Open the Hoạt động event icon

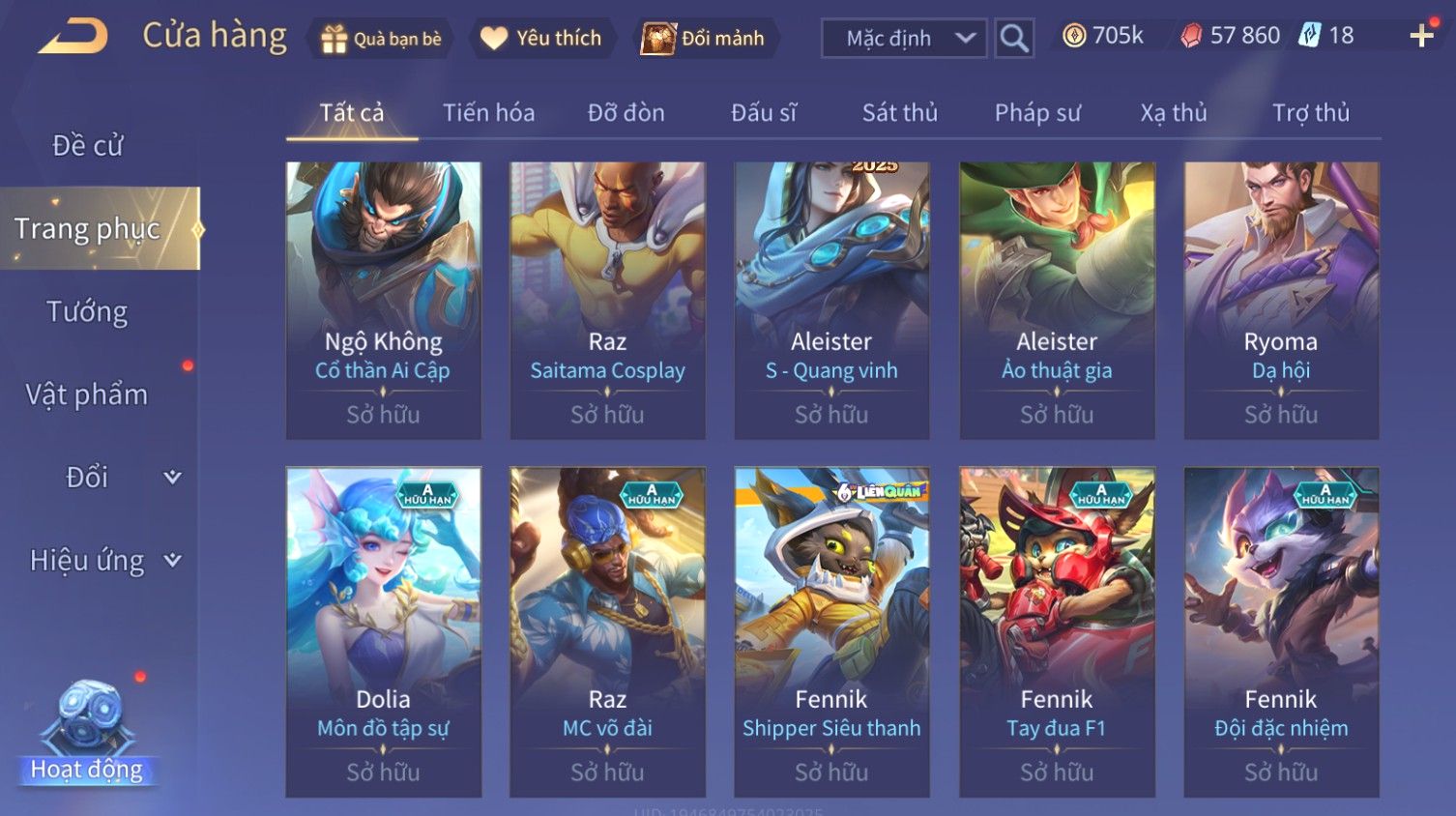(87, 731)
